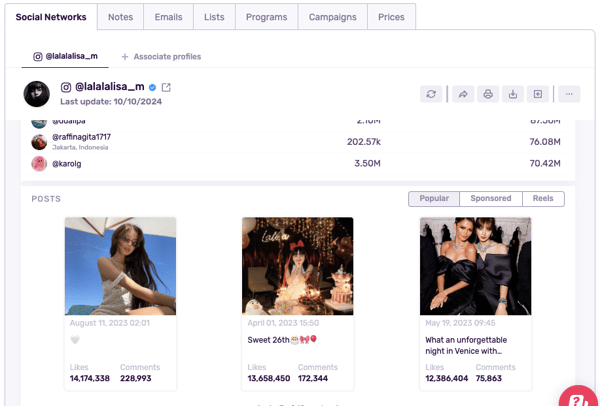
Task: Select the Popular posts filter
Action: pyautogui.click(x=434, y=199)
